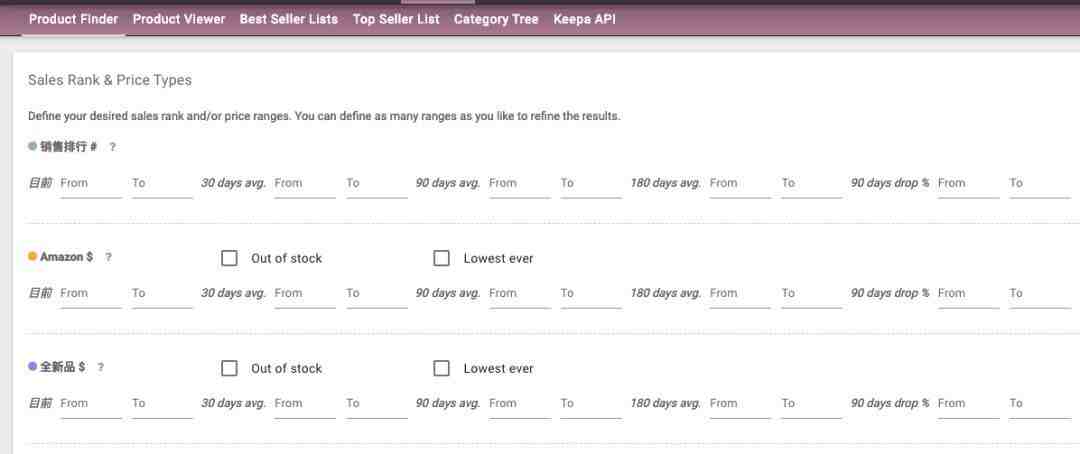Enable Out of stock for Amazon $
The height and width of the screenshot is (454, 1080).
click(229, 258)
